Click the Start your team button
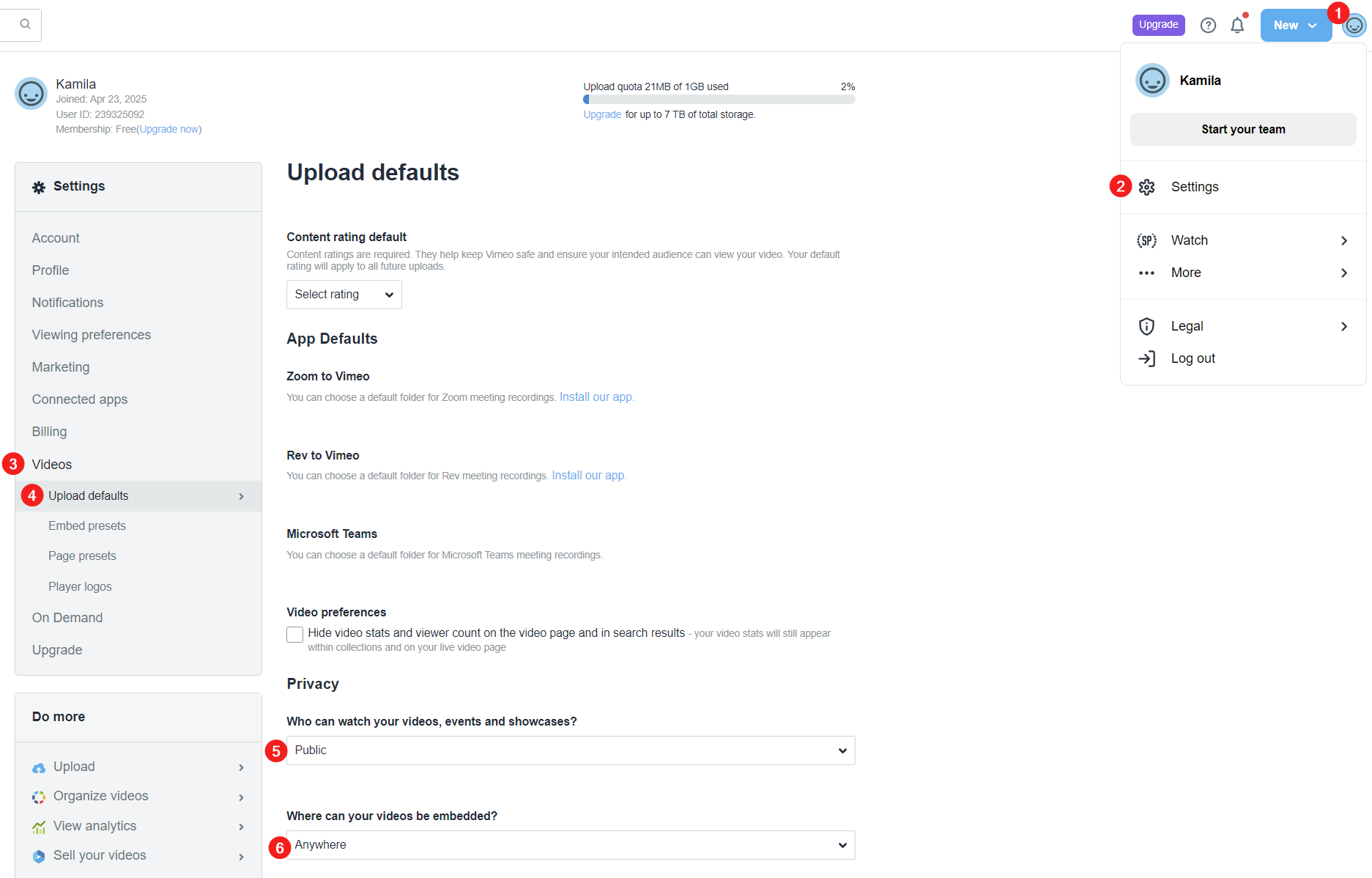1372x878 pixels. point(1243,129)
